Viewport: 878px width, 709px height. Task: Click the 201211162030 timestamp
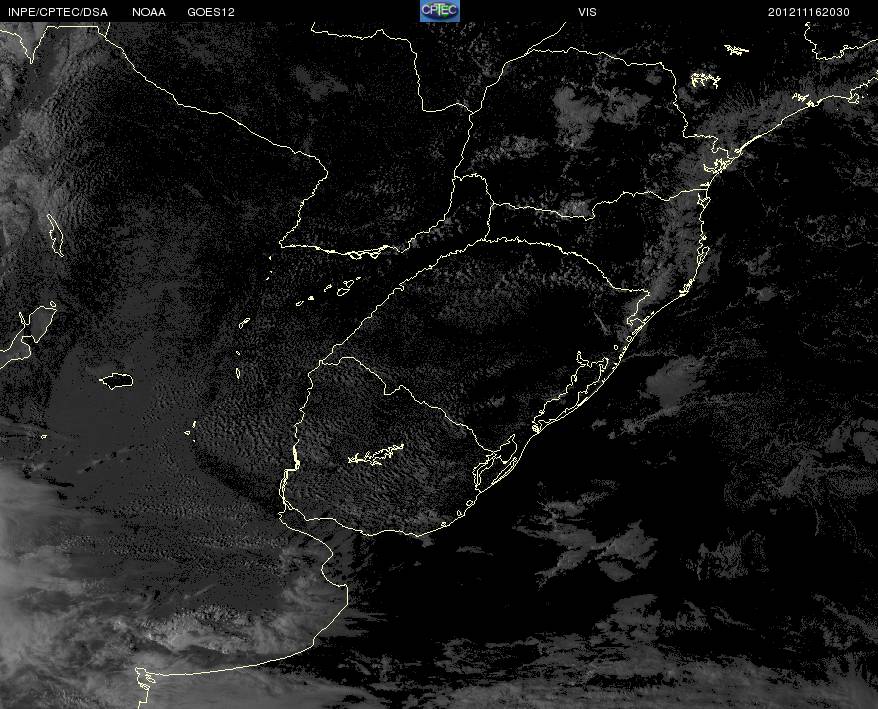click(x=809, y=12)
